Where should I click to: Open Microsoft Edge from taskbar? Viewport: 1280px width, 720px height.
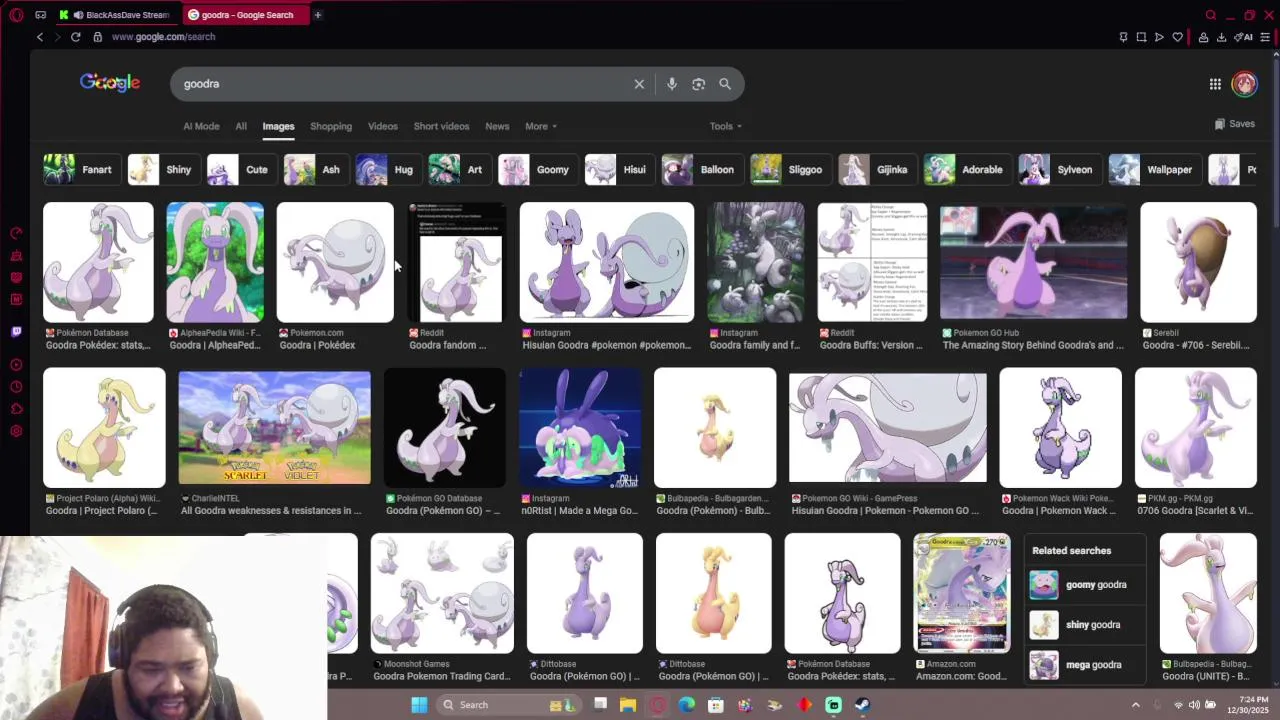(686, 705)
